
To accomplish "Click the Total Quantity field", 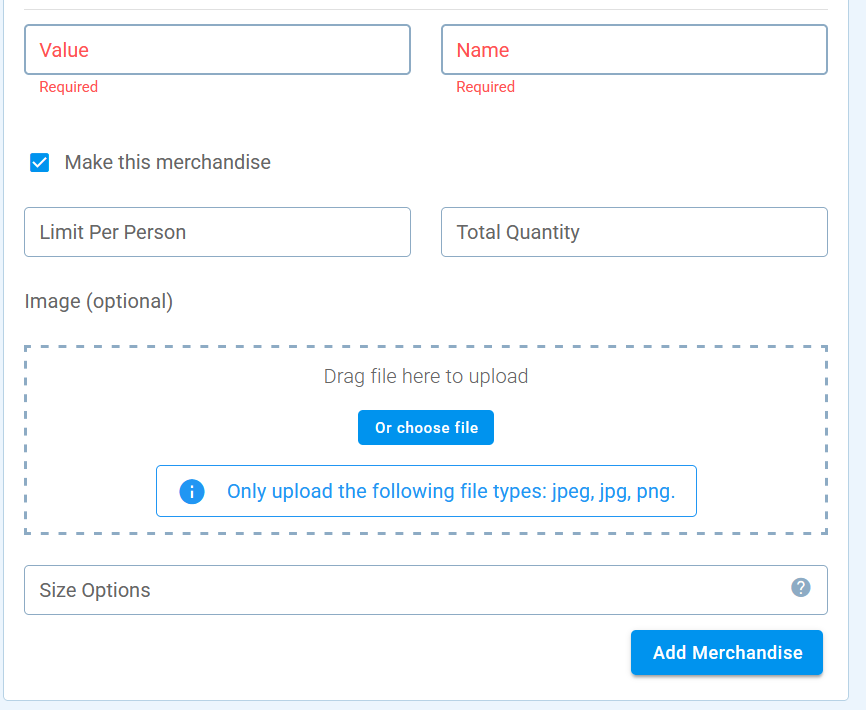I will pos(634,232).
